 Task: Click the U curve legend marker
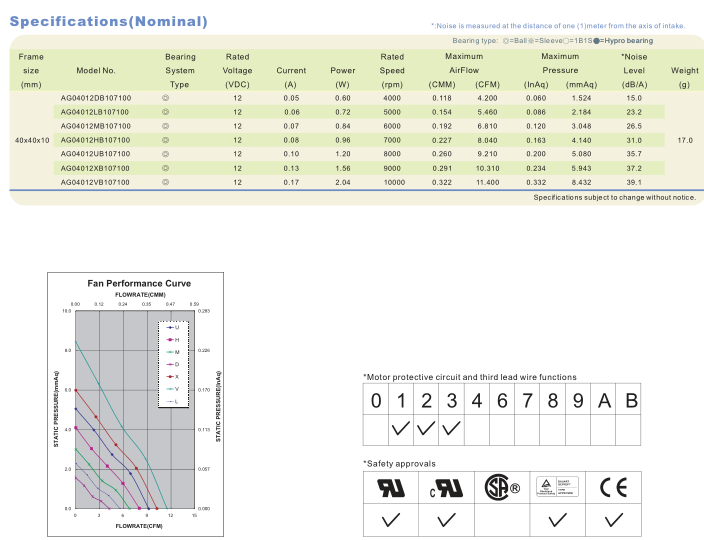click(x=171, y=328)
